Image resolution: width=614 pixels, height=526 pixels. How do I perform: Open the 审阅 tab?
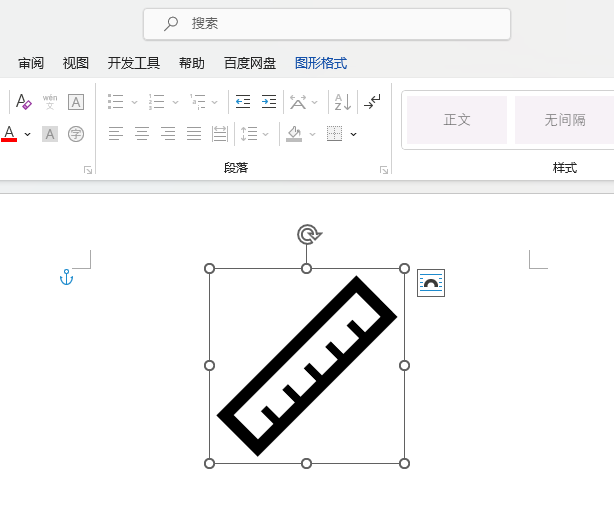tap(31, 63)
